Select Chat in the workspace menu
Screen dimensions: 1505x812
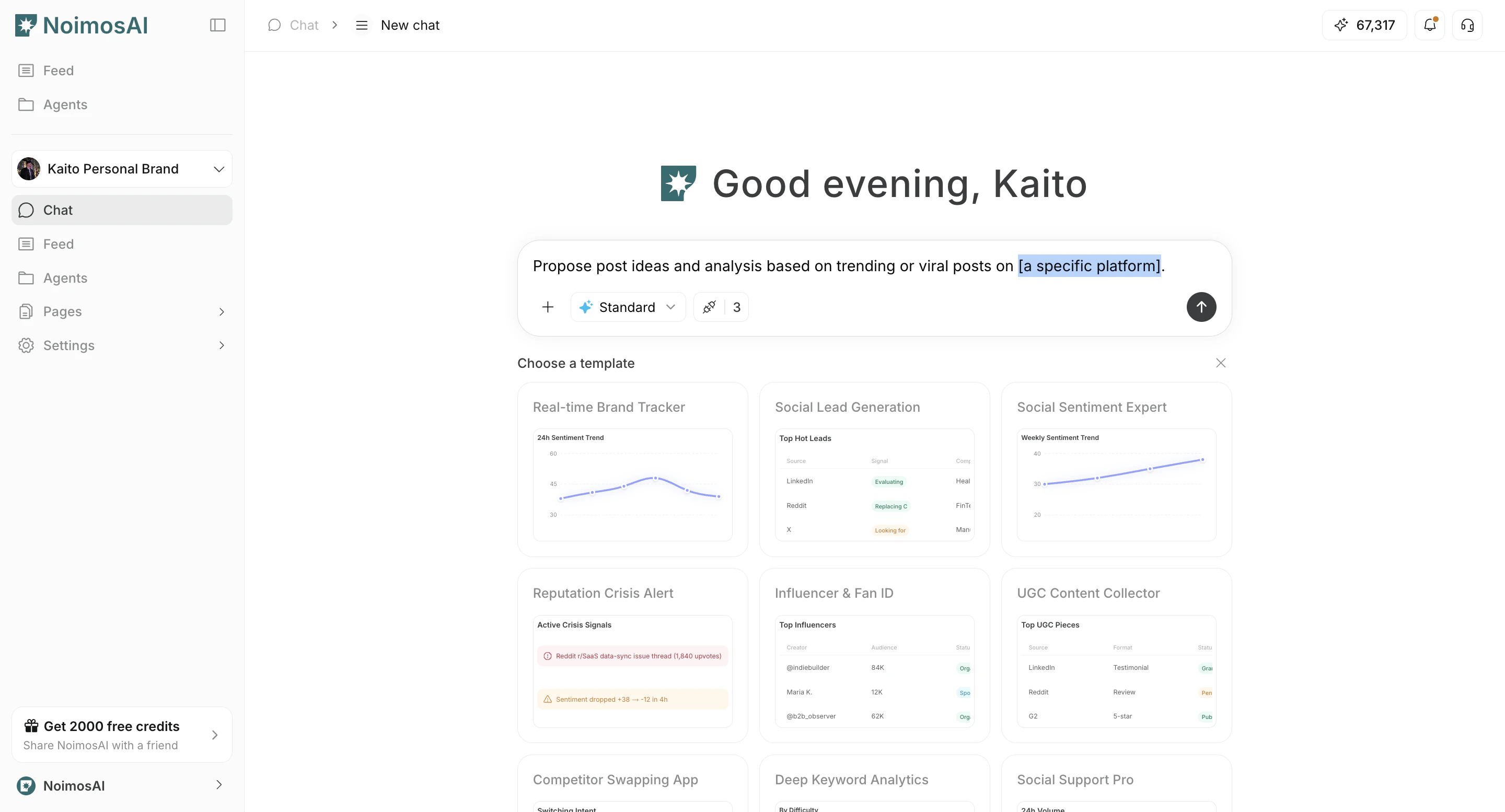[x=122, y=210]
